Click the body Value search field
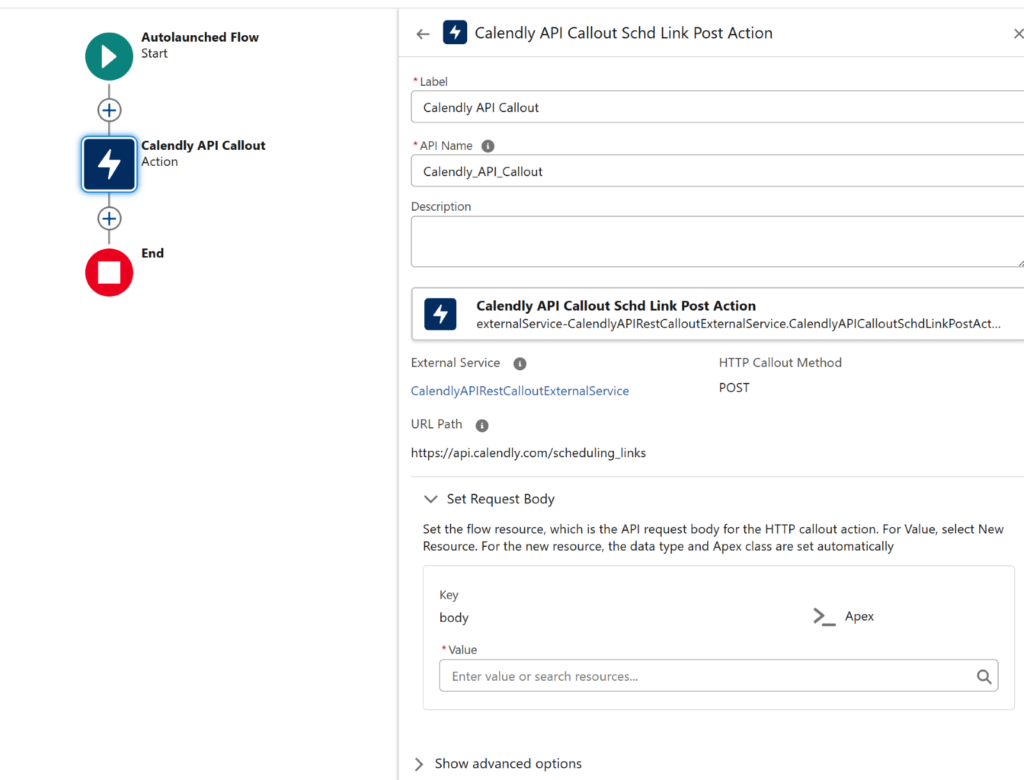This screenshot has height=780, width=1024. 718,676
